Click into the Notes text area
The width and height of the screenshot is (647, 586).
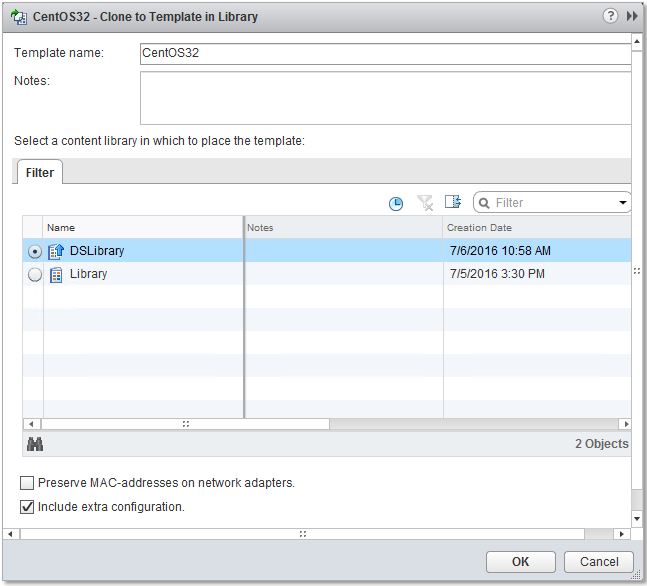(x=385, y=98)
